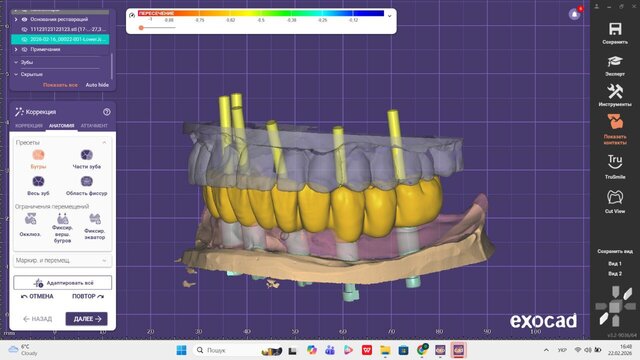Open the Windows Start menu
Screen dimensions: 640x360
pyautogui.click(x=181, y=350)
